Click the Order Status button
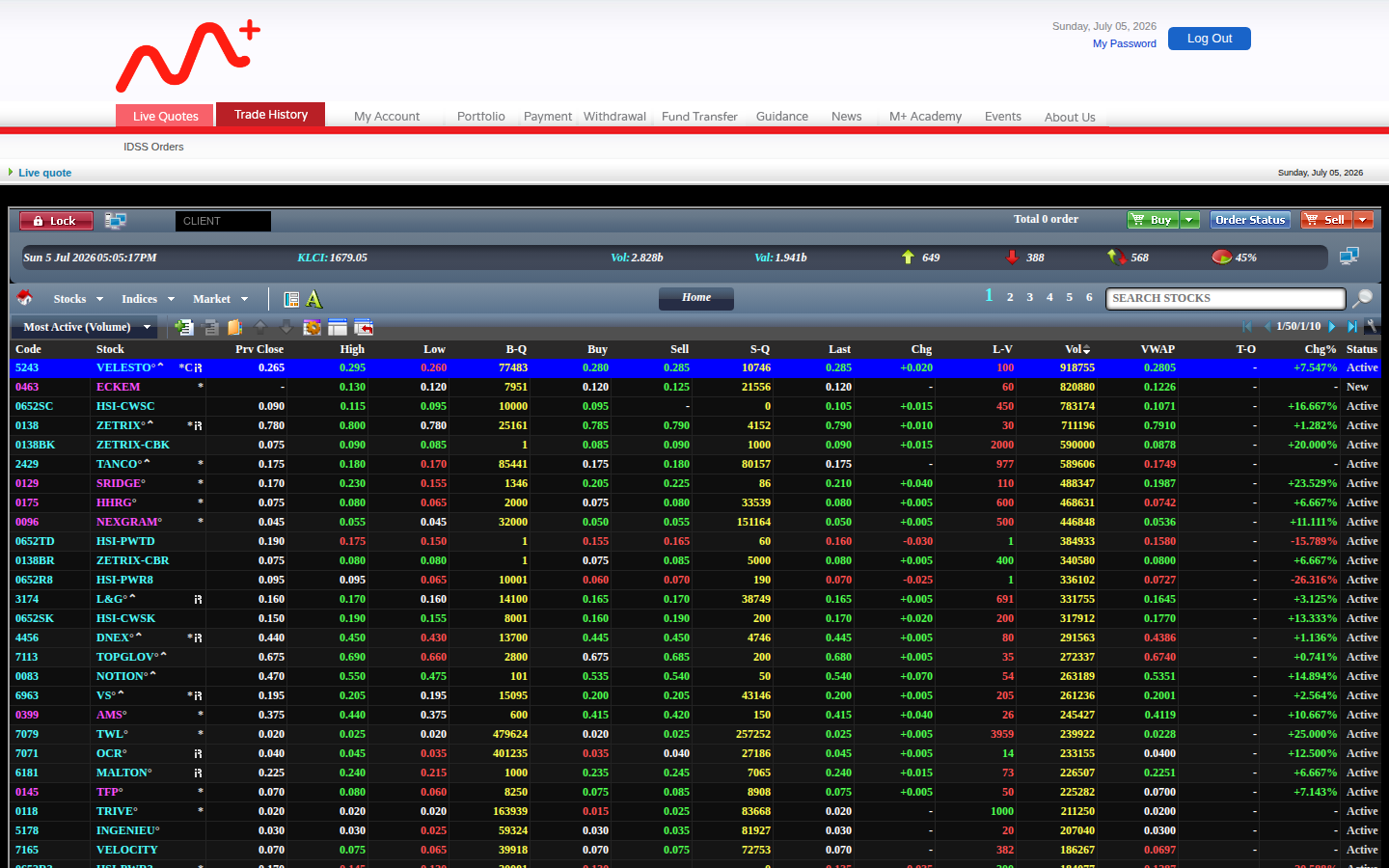 [1250, 220]
